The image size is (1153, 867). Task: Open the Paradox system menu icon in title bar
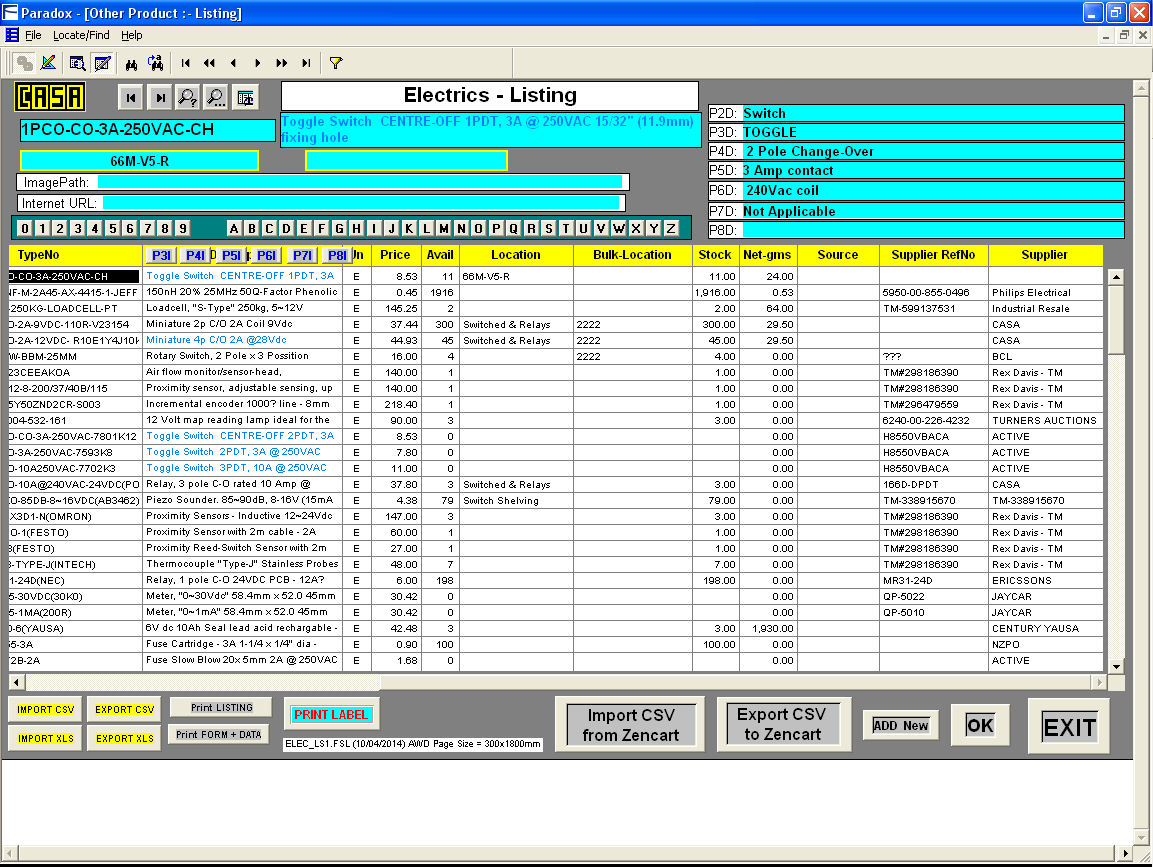pos(10,13)
